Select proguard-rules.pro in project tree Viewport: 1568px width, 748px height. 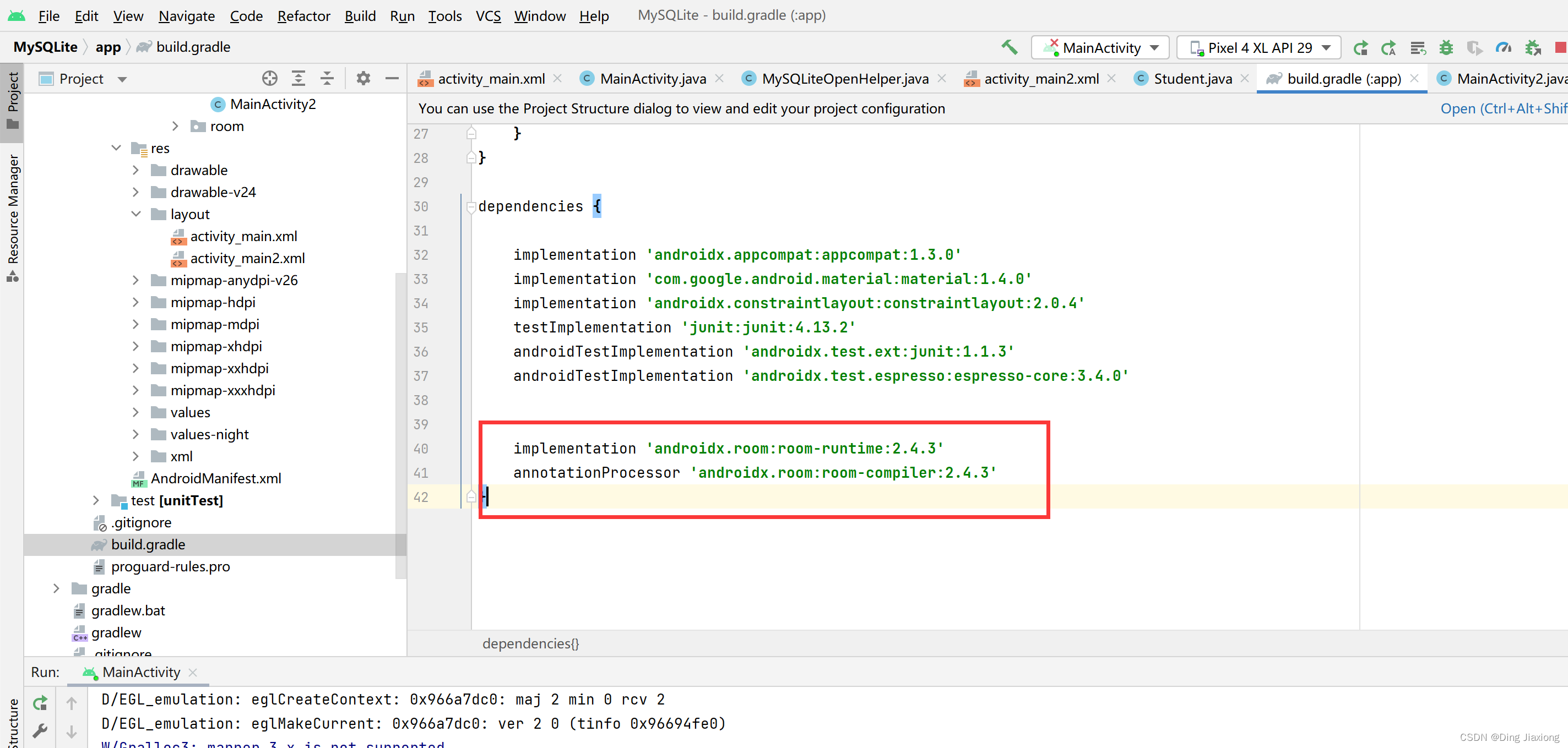(x=170, y=566)
